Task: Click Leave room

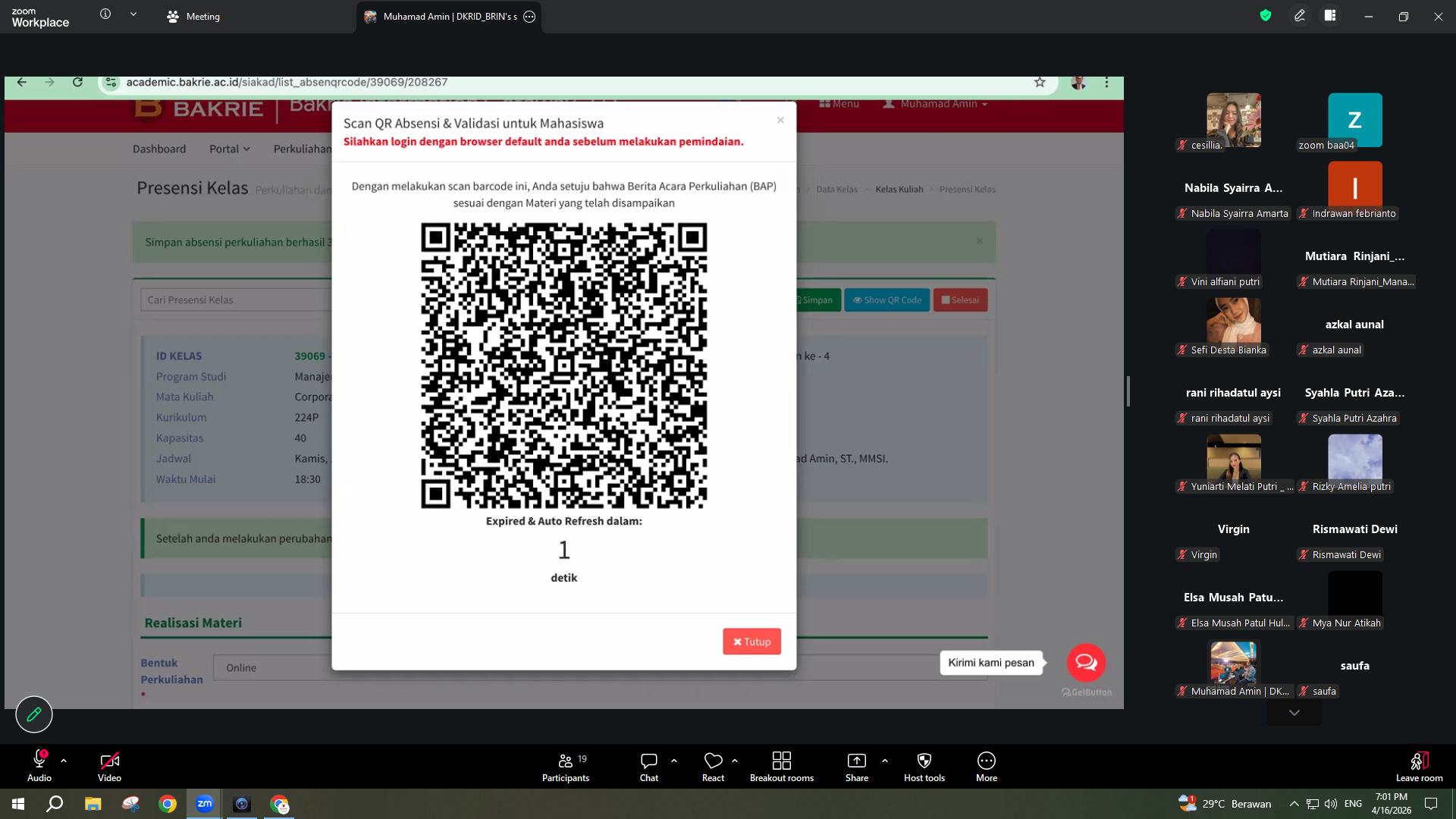Action: (1420, 766)
